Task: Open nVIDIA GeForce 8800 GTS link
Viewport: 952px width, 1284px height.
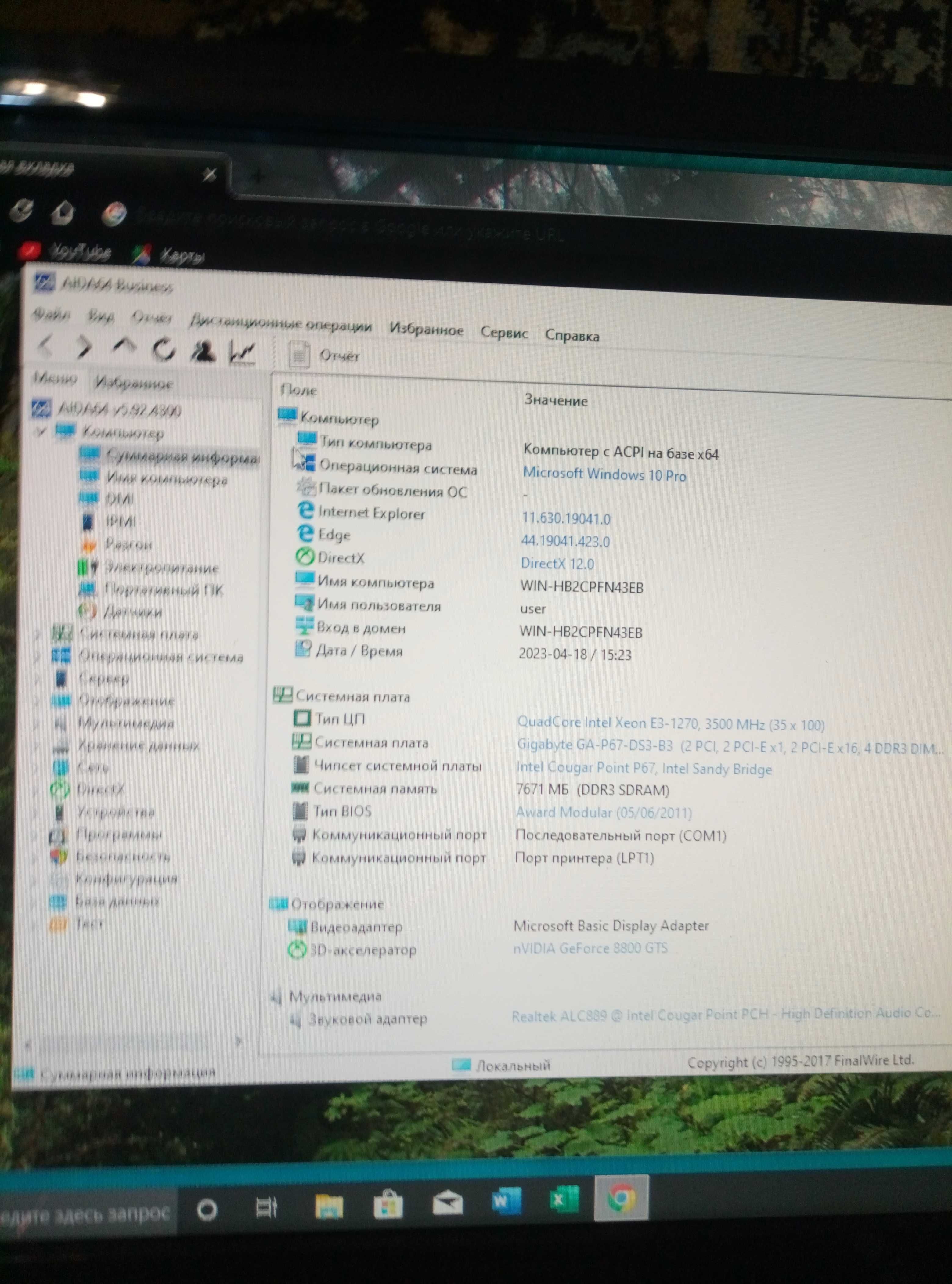Action: (590, 948)
